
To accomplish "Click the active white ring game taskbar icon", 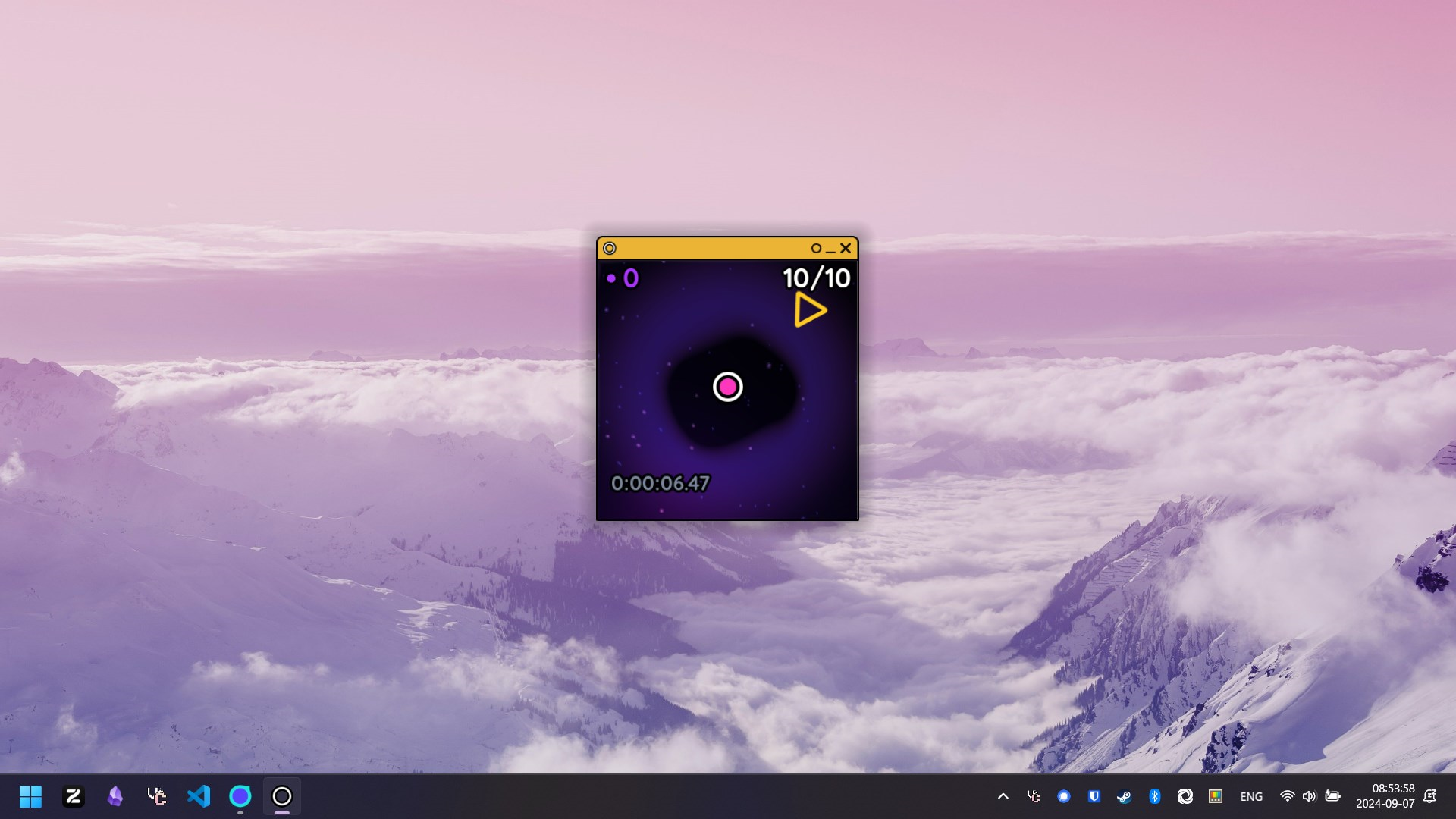I will (282, 796).
